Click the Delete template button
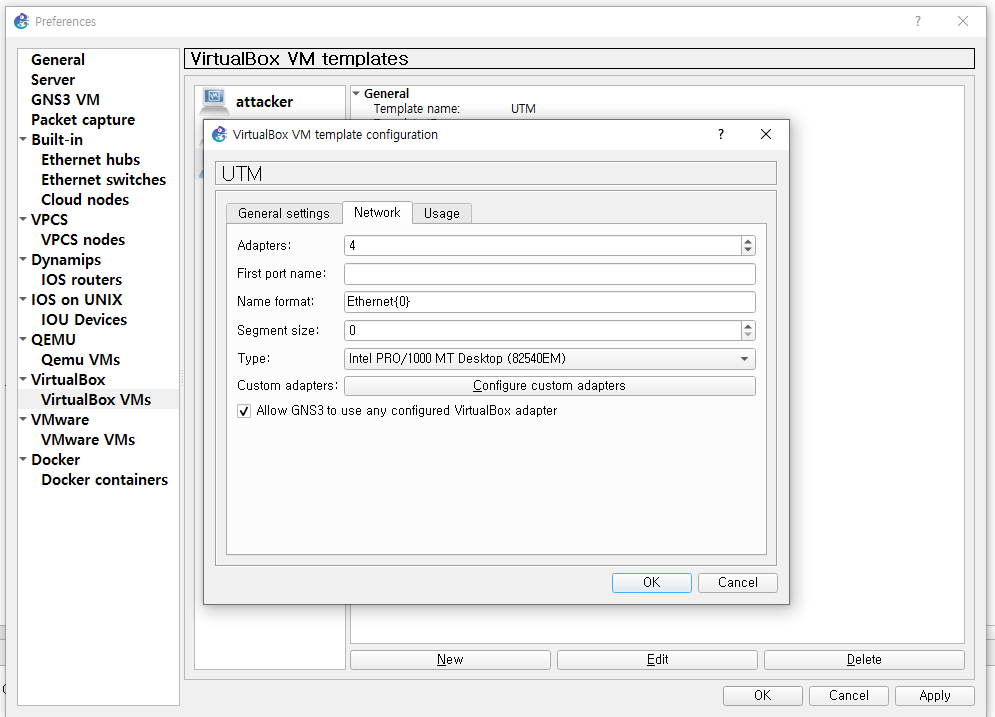 pos(864,660)
